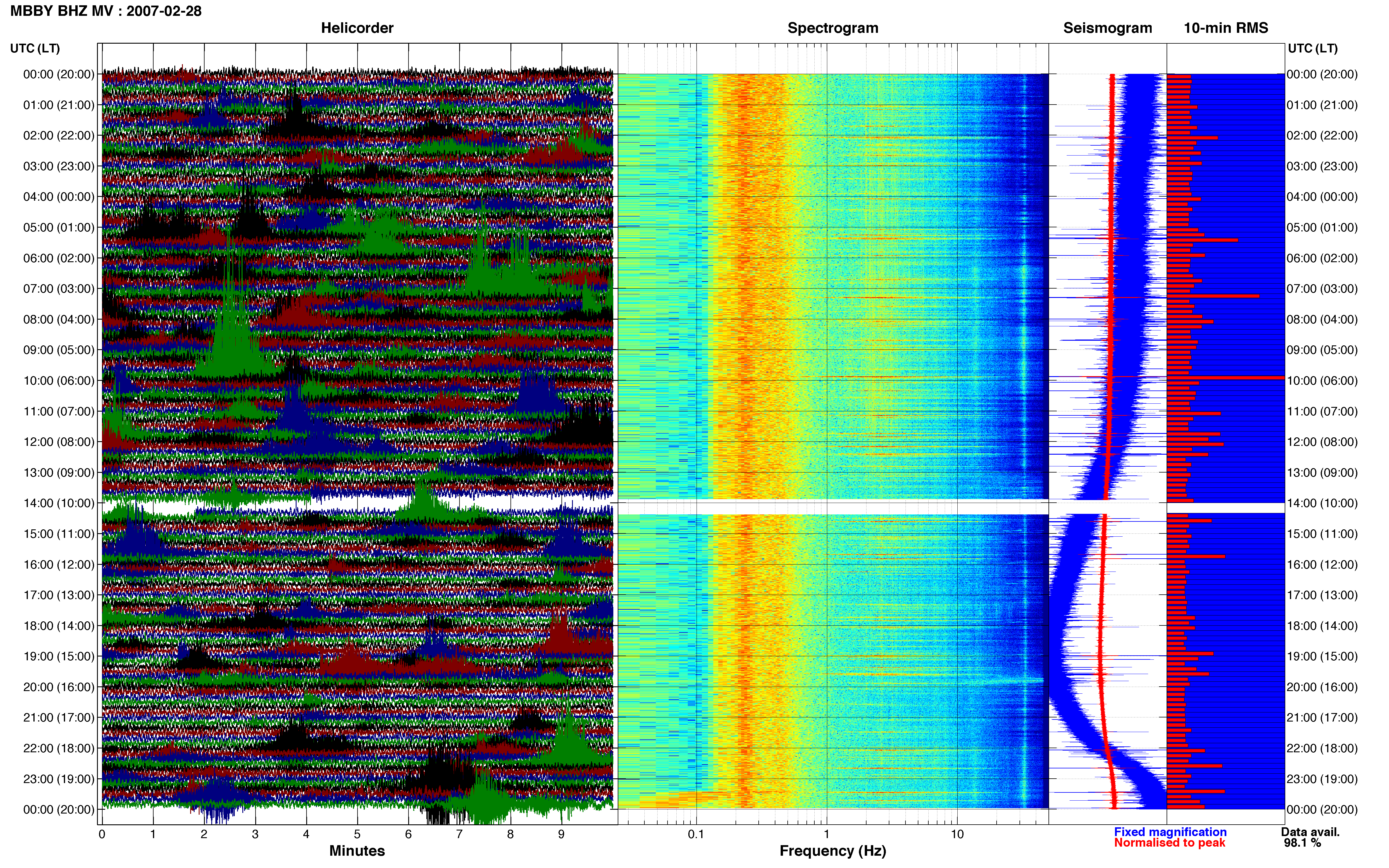Click left time label 05:00 (01:00)
The height and width of the screenshot is (868, 1389).
click(x=59, y=227)
